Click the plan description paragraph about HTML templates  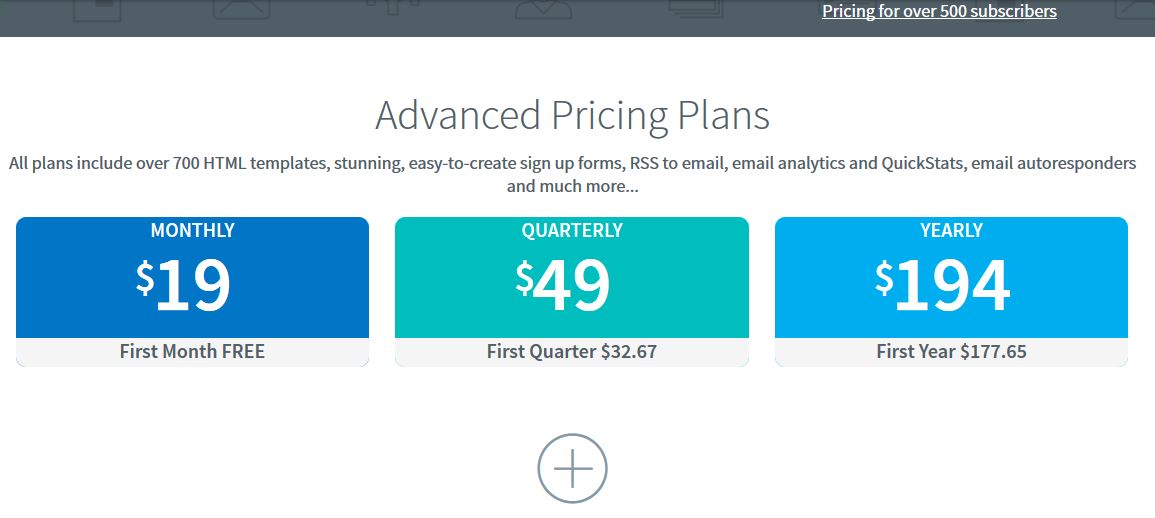[x=572, y=175]
